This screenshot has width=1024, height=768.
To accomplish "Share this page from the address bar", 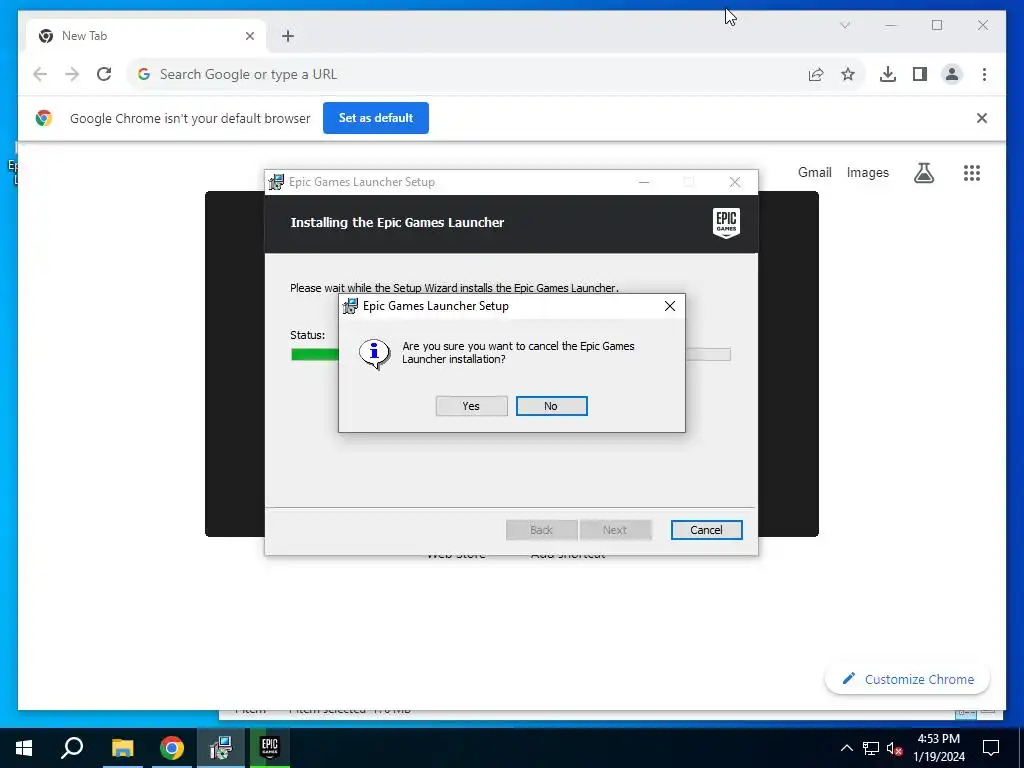I will coord(816,74).
